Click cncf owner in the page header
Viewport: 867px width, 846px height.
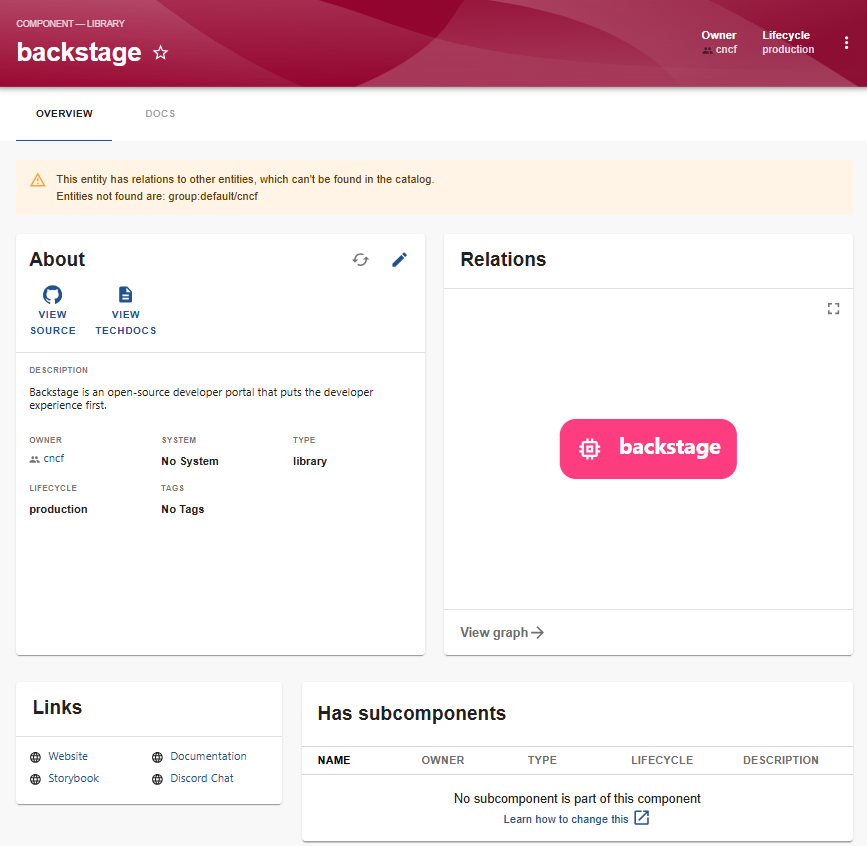[x=725, y=49]
